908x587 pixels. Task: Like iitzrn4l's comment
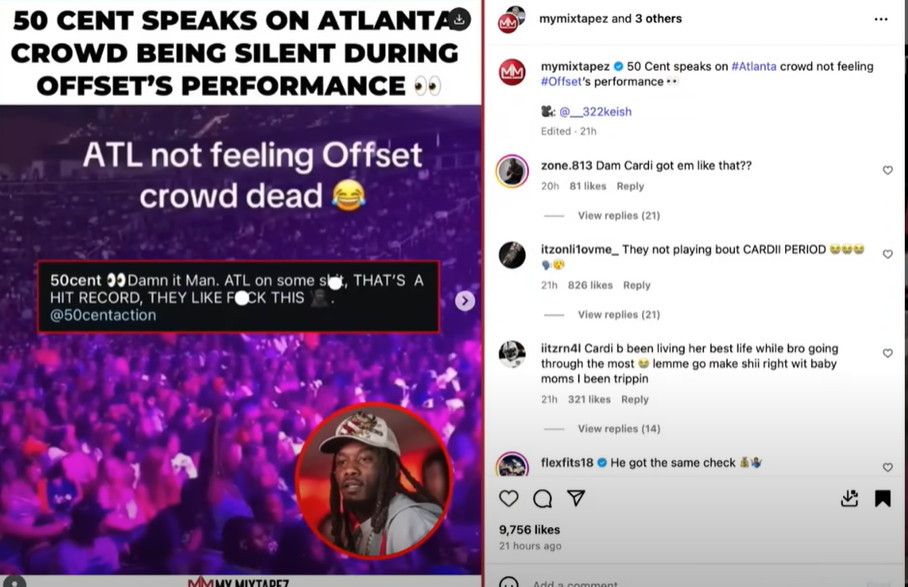(x=887, y=353)
